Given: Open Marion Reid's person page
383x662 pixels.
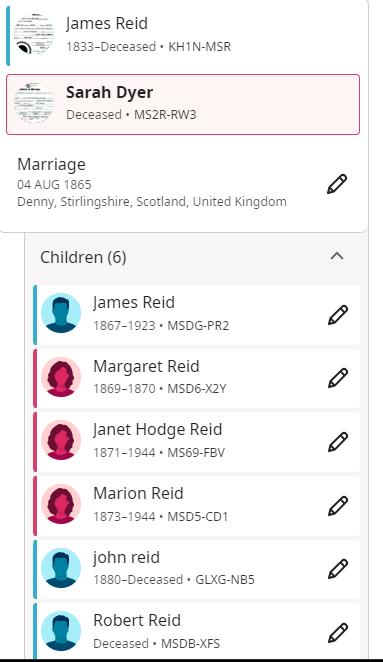Looking at the screenshot, I should click(138, 493).
